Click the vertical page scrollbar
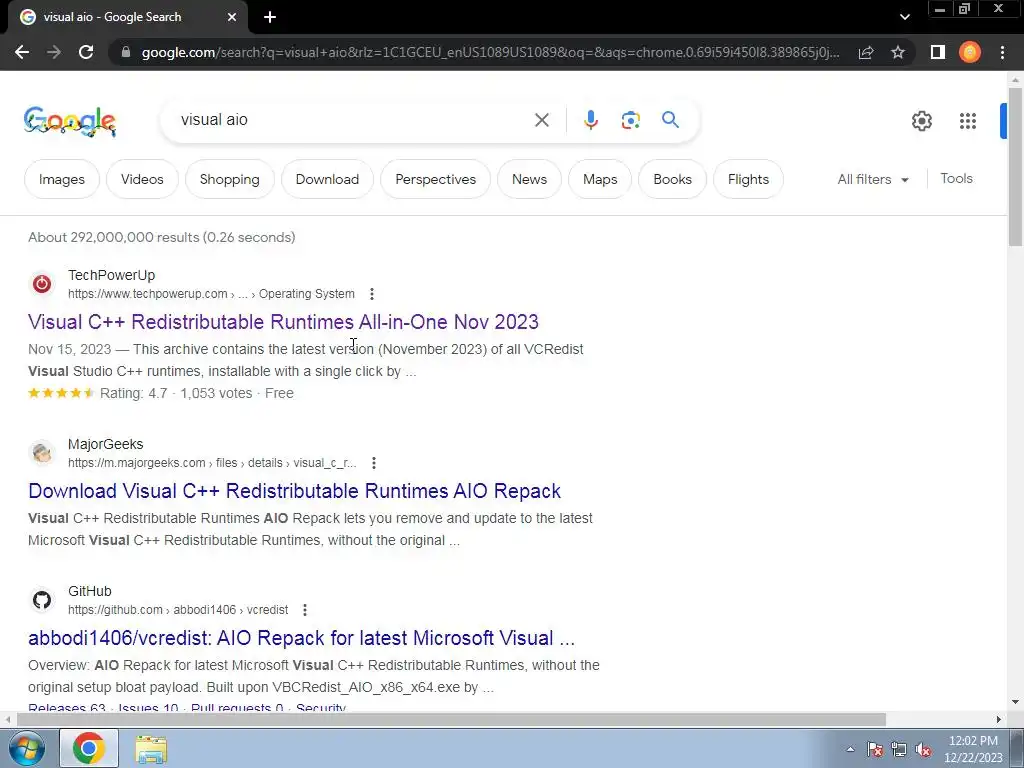 point(1015,166)
